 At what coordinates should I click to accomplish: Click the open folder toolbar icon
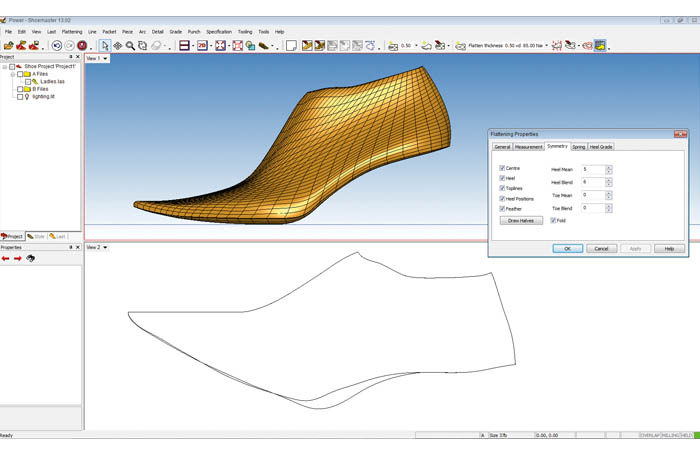8,46
